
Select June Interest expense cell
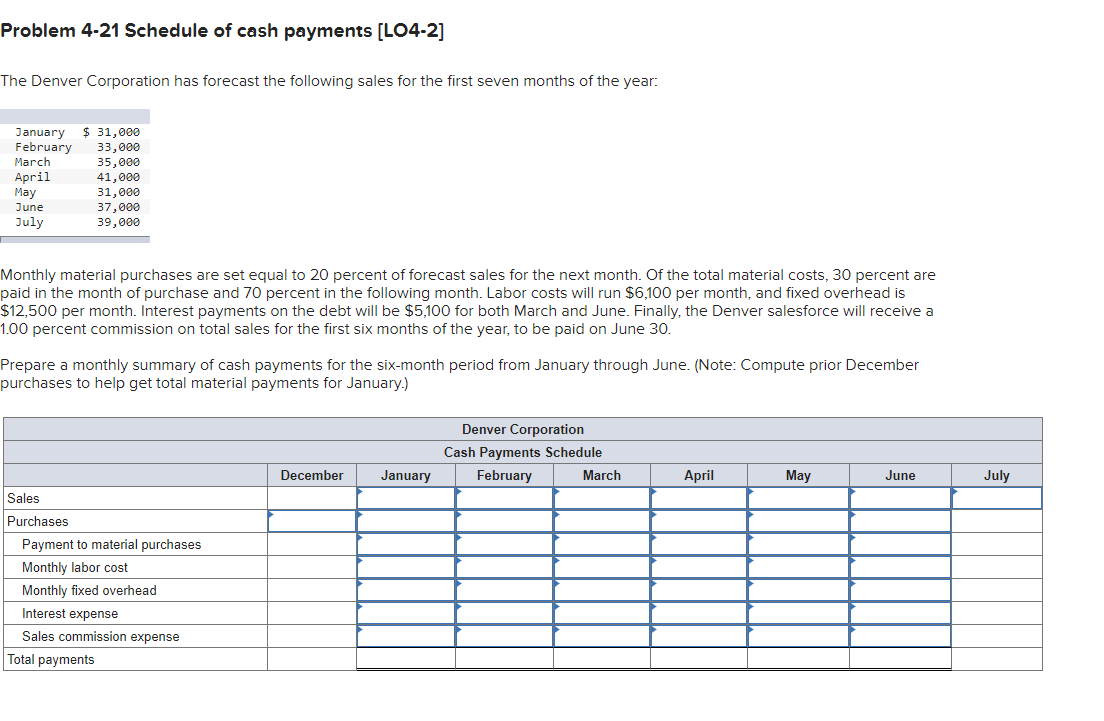click(901, 613)
